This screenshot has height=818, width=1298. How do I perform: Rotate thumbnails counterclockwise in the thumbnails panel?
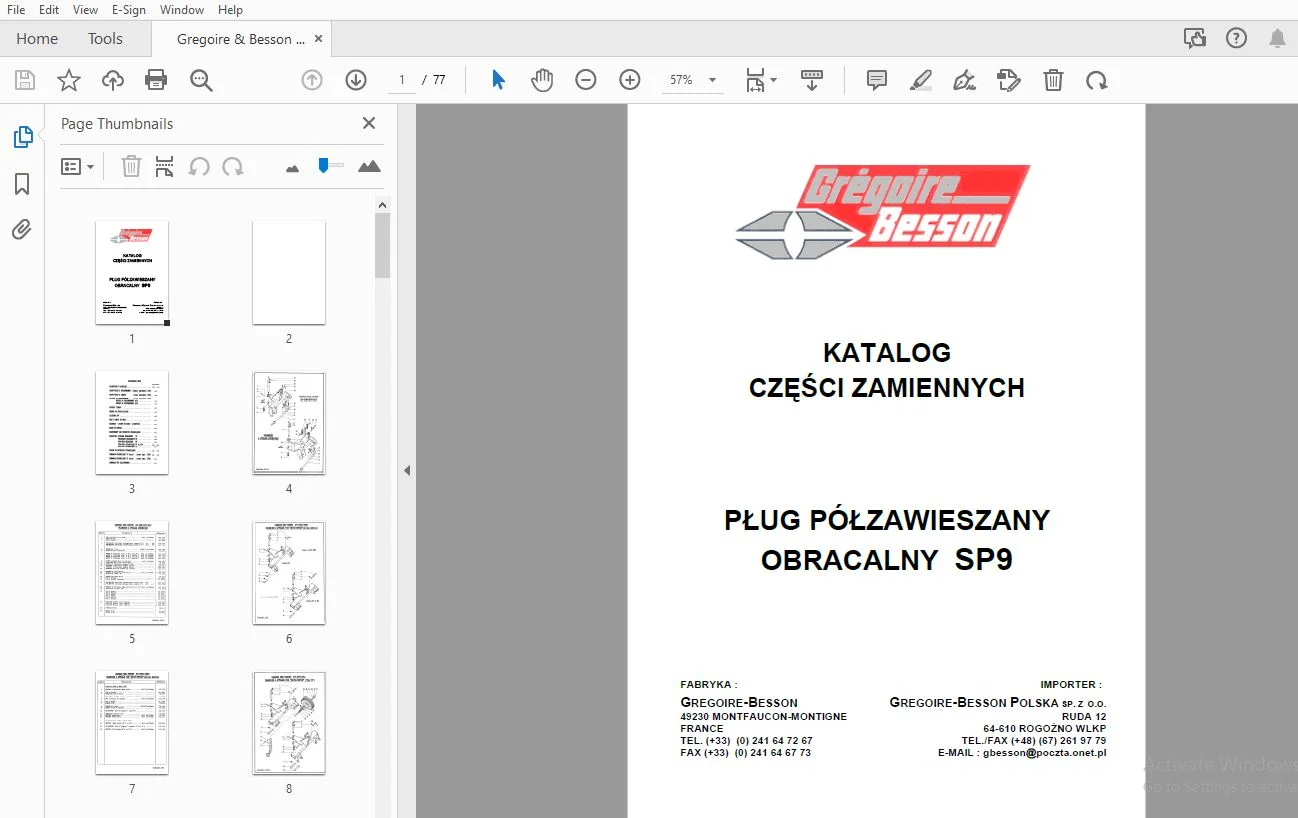tap(199, 166)
